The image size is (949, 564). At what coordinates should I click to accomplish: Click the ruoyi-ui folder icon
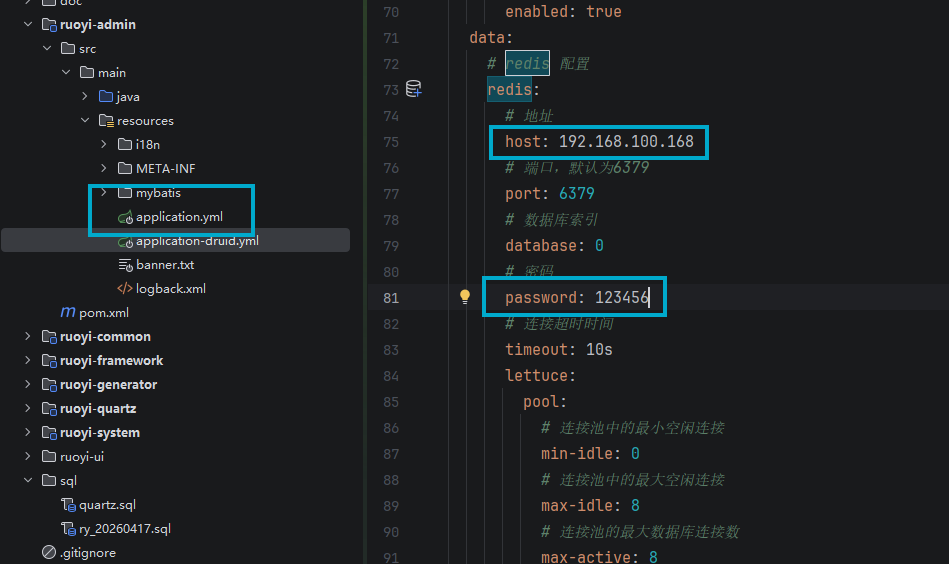point(49,456)
